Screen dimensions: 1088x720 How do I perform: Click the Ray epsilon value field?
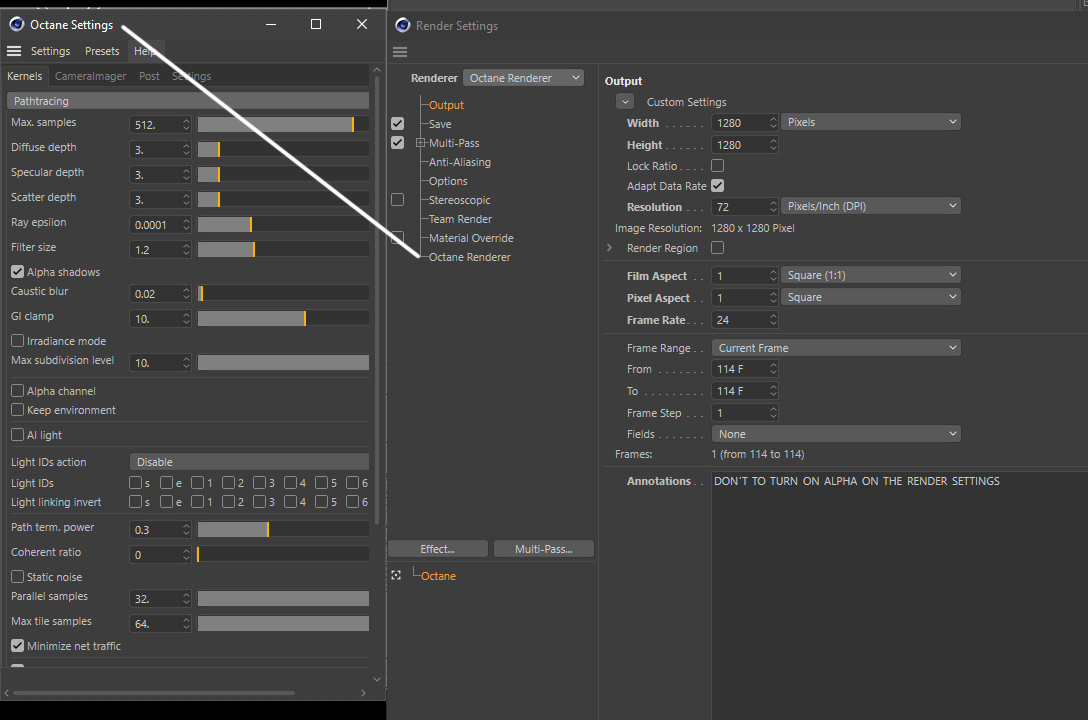click(155, 225)
